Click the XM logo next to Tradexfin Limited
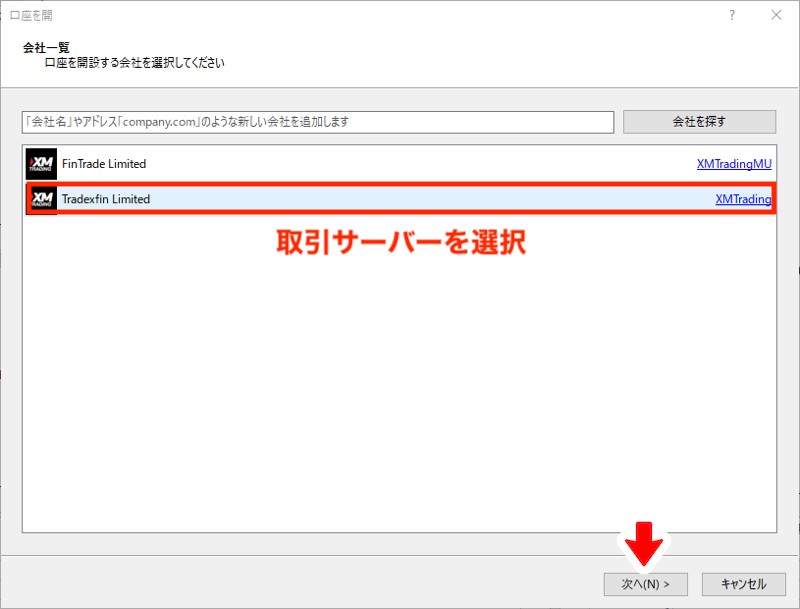The image size is (800, 609). pyautogui.click(x=42, y=199)
